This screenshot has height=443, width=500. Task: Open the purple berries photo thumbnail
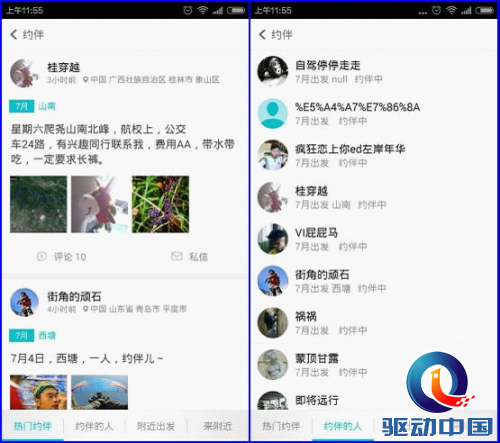(x=160, y=204)
